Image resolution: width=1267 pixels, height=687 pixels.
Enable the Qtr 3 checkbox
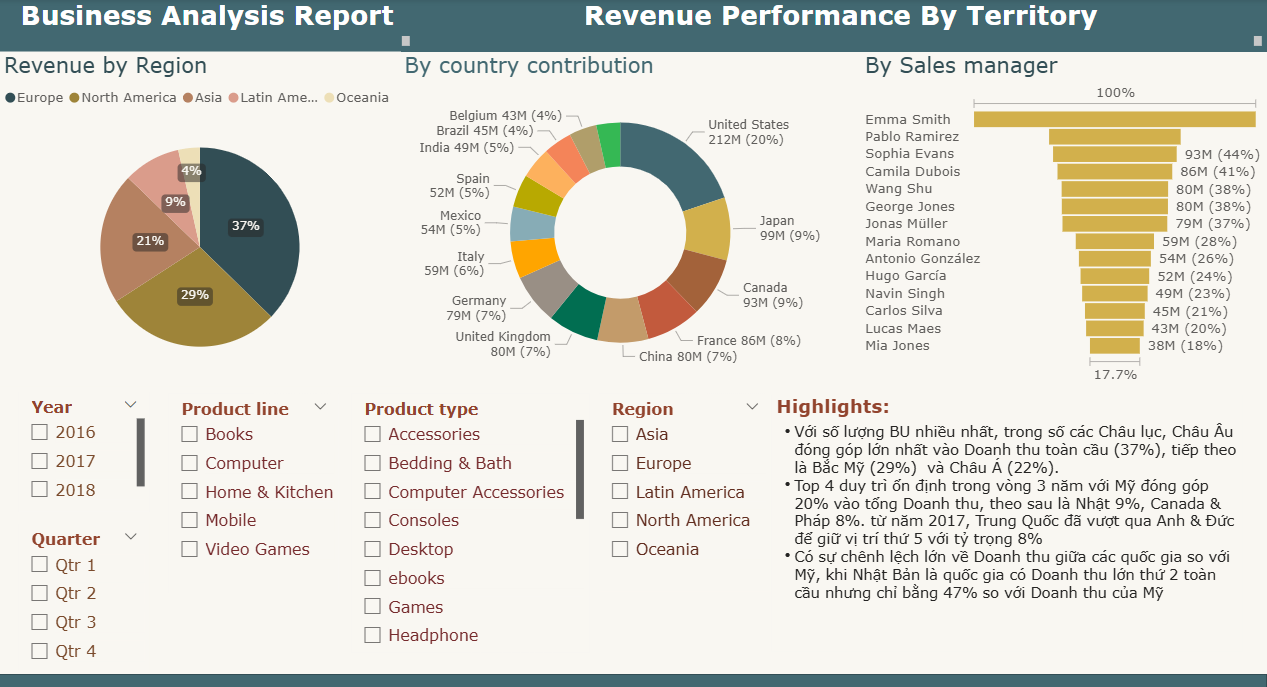tap(40, 622)
